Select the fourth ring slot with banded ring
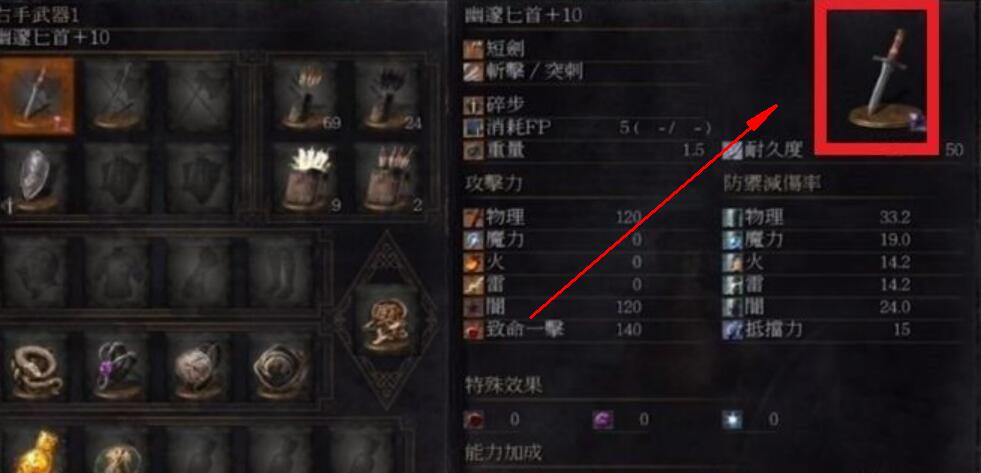Screen dimensions: 981x473 pos(280,369)
